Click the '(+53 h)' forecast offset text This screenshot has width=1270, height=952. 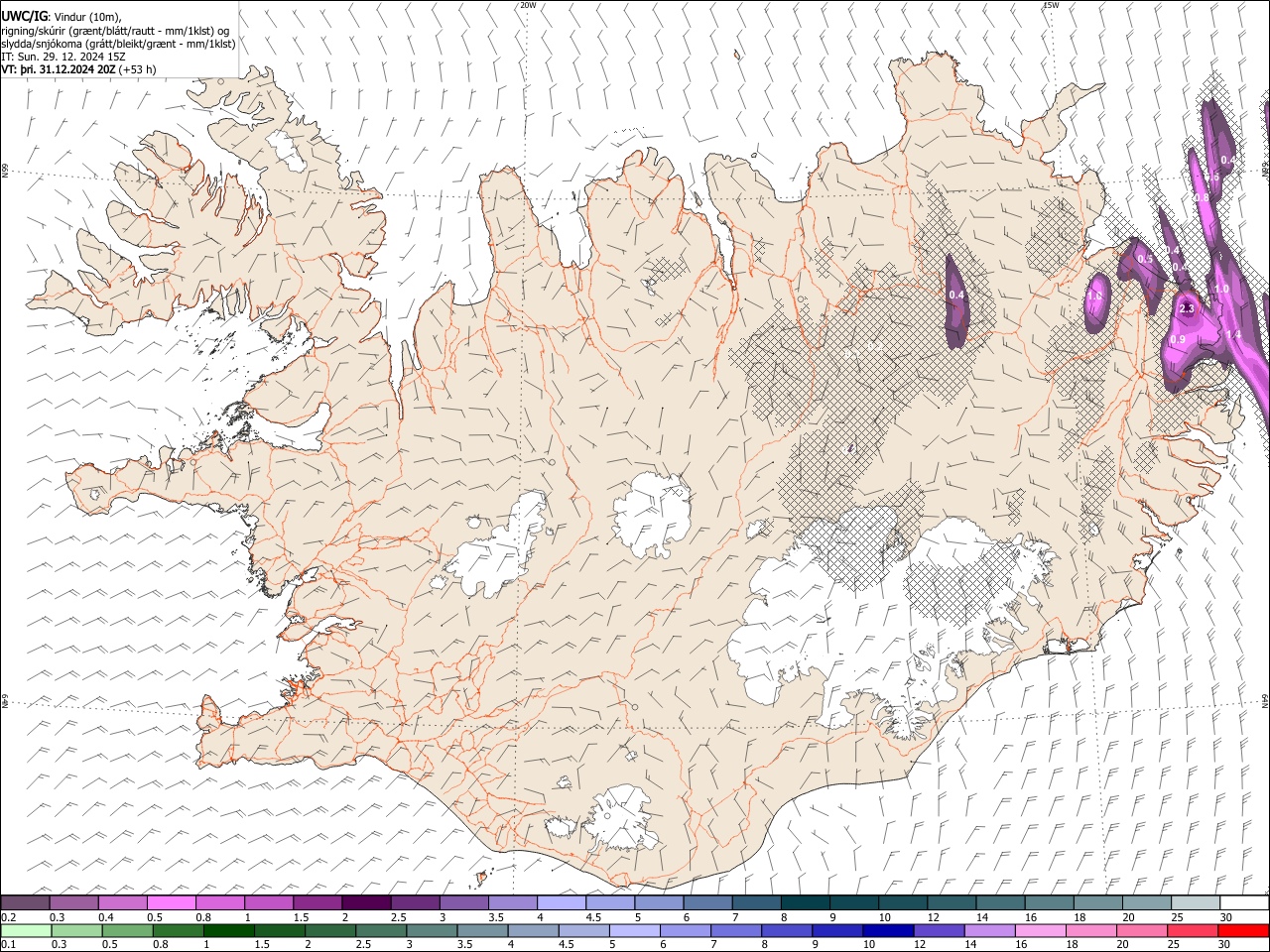click(137, 69)
